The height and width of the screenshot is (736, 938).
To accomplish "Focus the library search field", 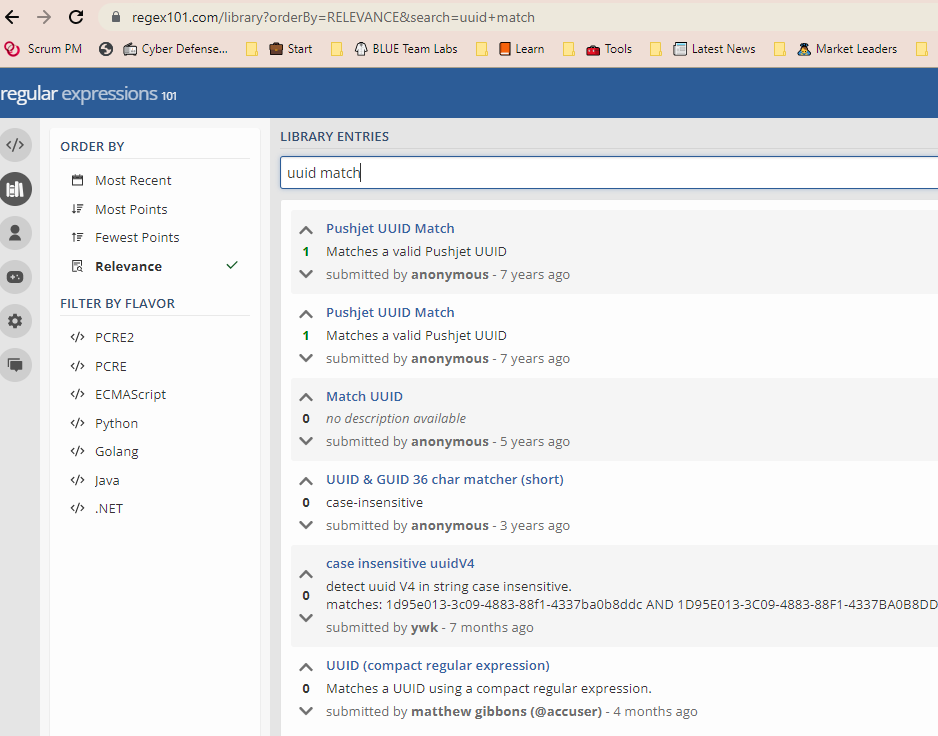I will click(x=609, y=172).
